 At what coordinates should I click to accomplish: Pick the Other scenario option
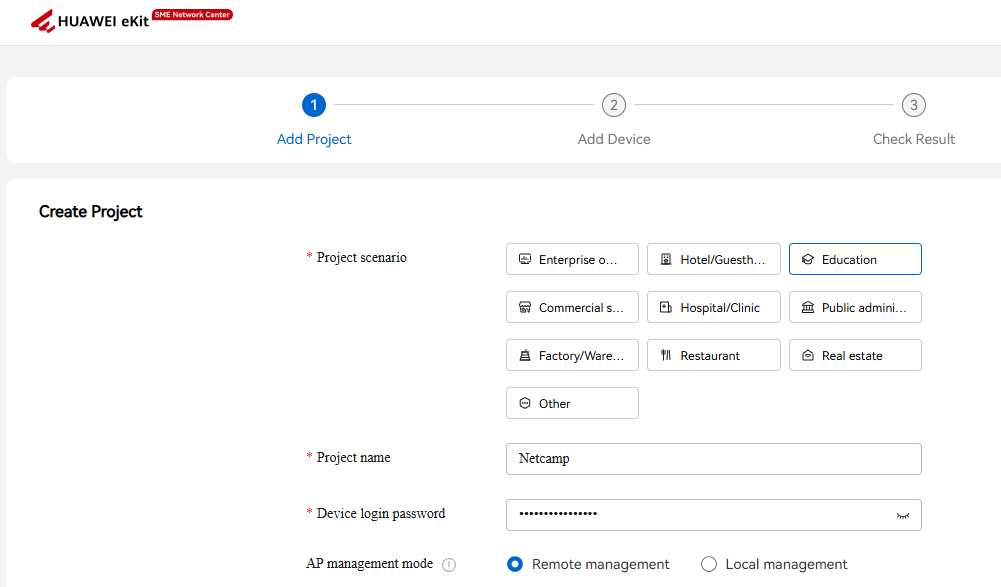coord(572,403)
